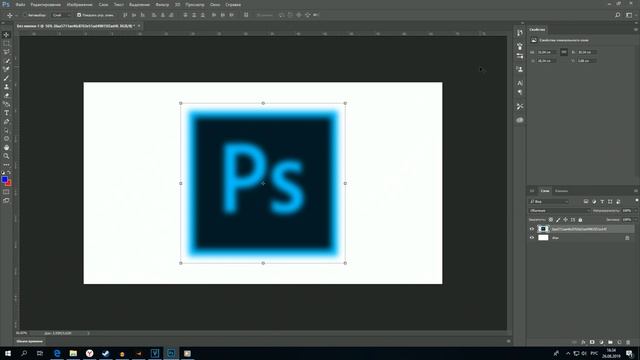
Task: Open Microsoft Edge from the taskbar
Action: pyautogui.click(x=57, y=353)
